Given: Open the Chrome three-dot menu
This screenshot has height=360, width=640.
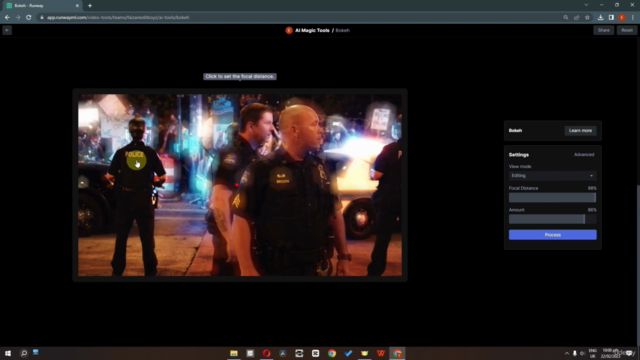Looking at the screenshot, I should (633, 18).
